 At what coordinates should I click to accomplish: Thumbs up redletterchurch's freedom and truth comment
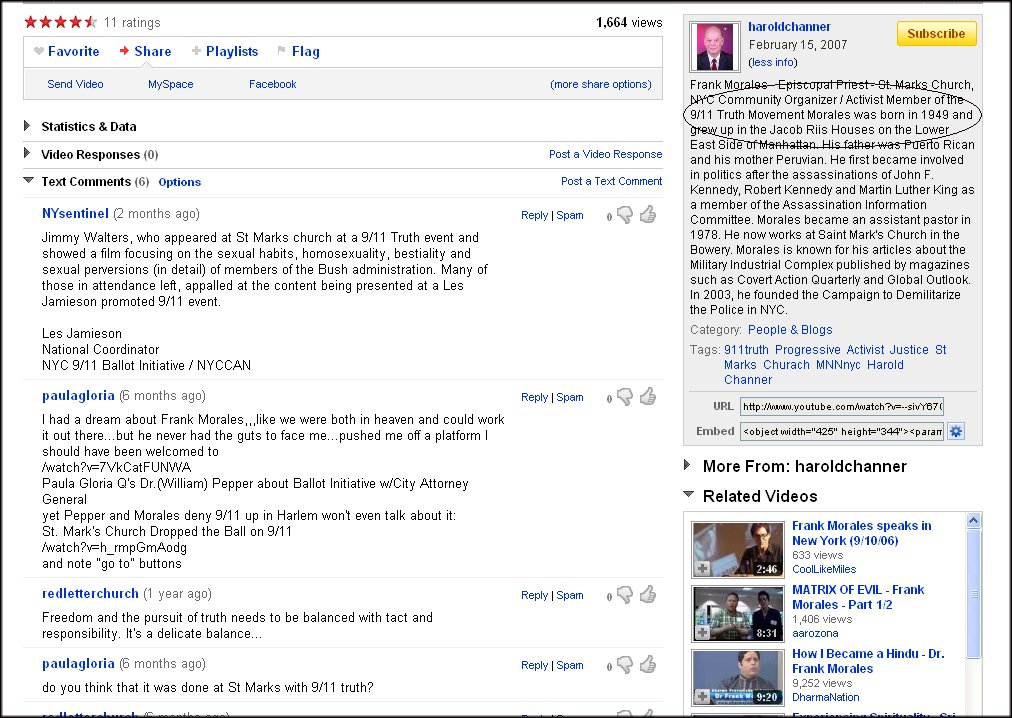tap(648, 595)
